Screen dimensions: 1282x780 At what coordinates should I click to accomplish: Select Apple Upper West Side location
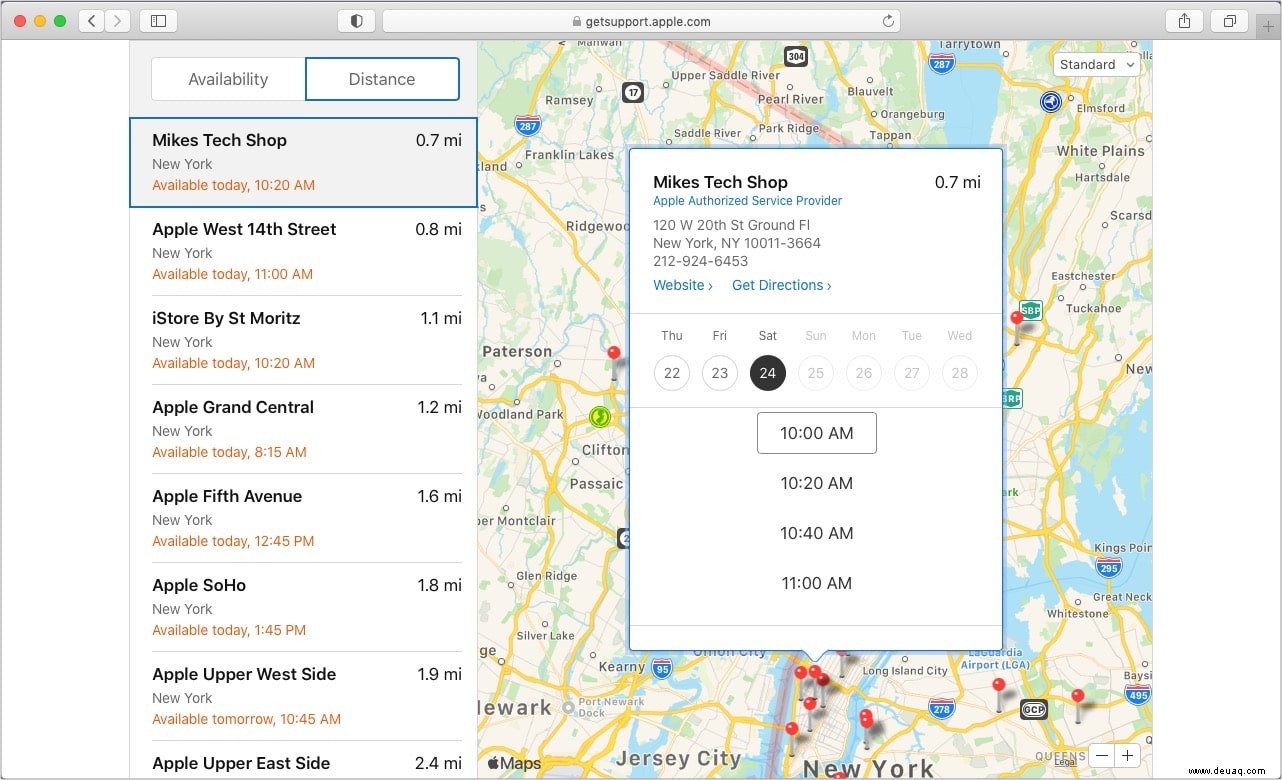coord(304,696)
